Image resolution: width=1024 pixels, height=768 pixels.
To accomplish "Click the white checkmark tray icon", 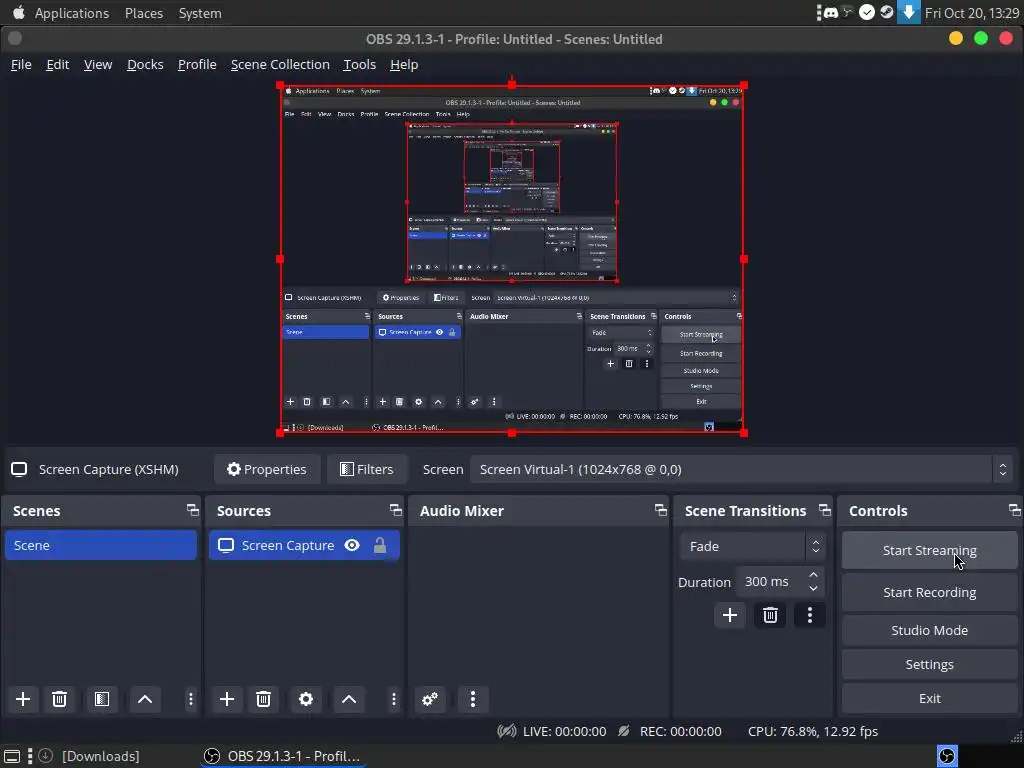I will point(867,12).
